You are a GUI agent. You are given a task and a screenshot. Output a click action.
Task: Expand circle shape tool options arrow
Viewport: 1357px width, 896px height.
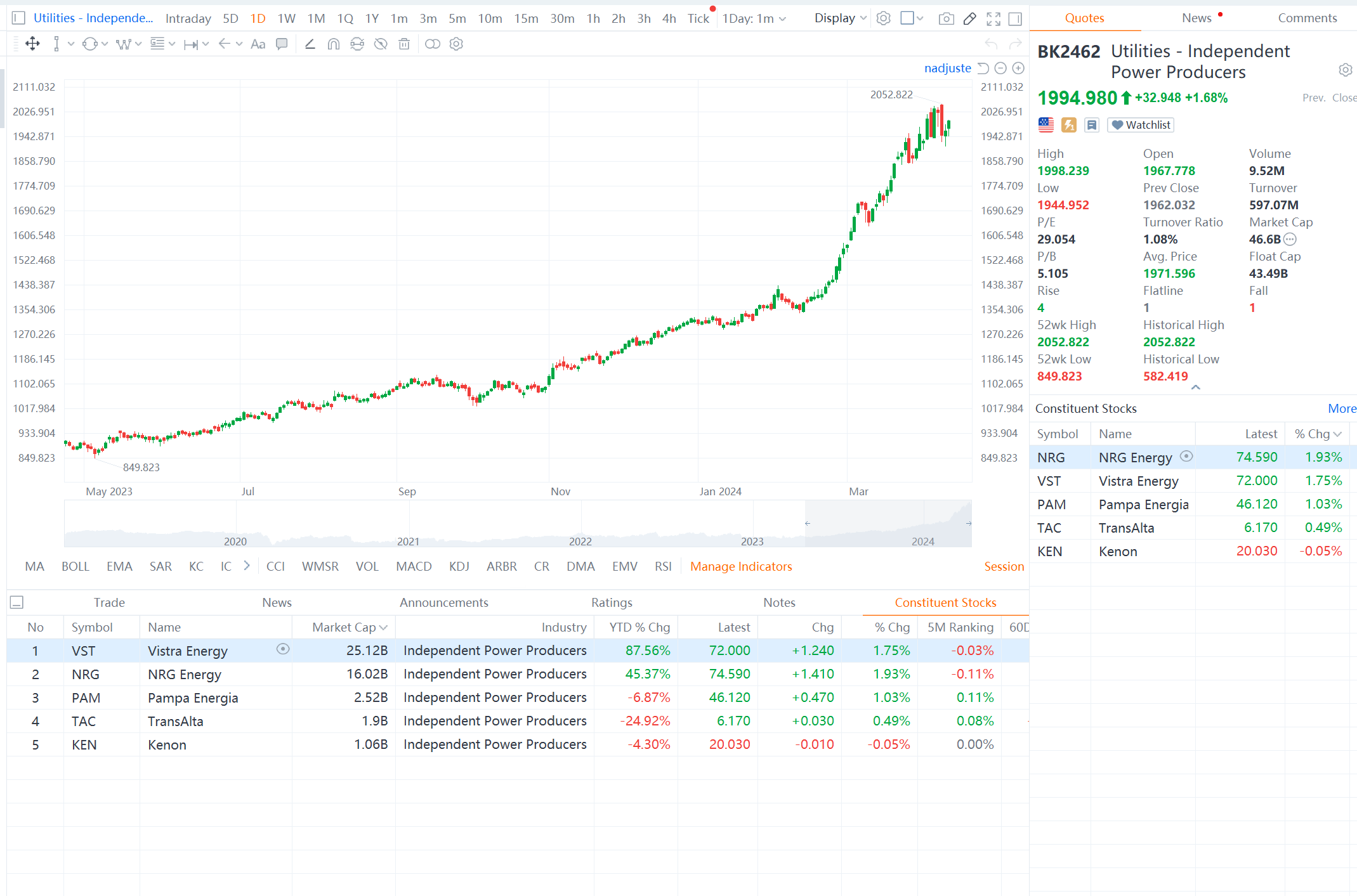click(x=105, y=44)
